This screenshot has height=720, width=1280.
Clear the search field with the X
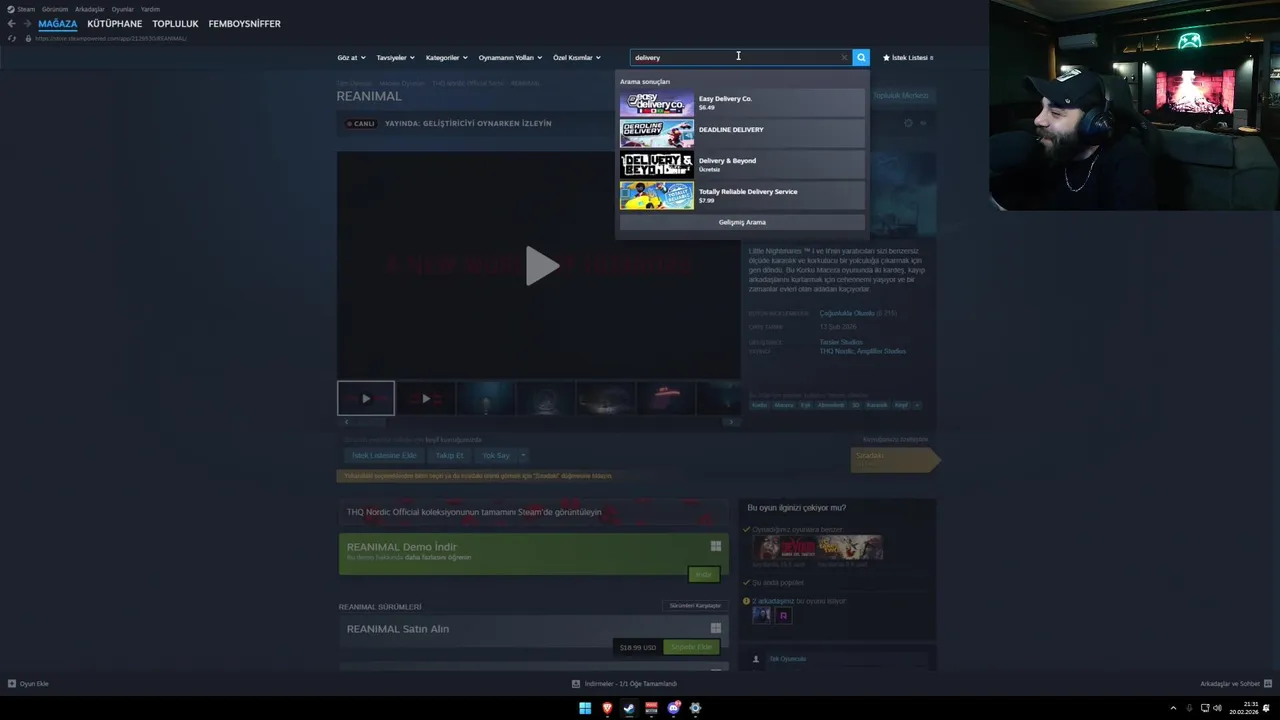(844, 58)
